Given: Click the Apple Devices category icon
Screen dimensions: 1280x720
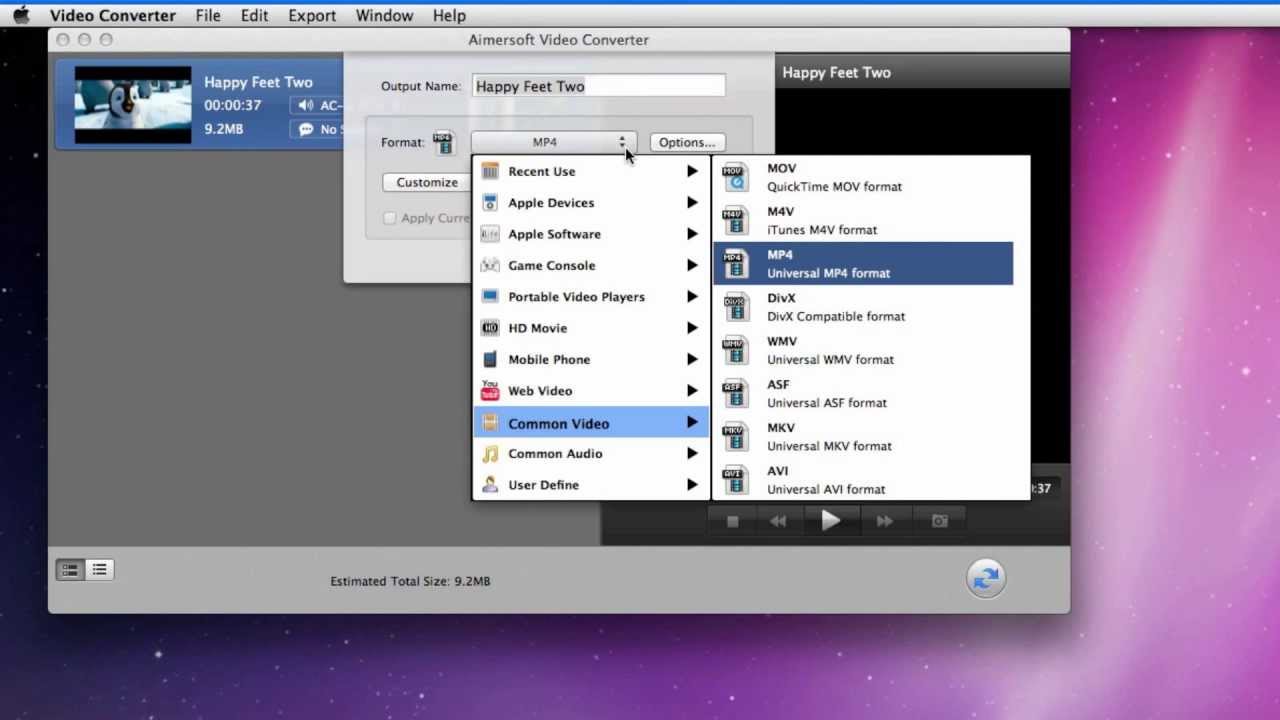Looking at the screenshot, I should pos(490,203).
